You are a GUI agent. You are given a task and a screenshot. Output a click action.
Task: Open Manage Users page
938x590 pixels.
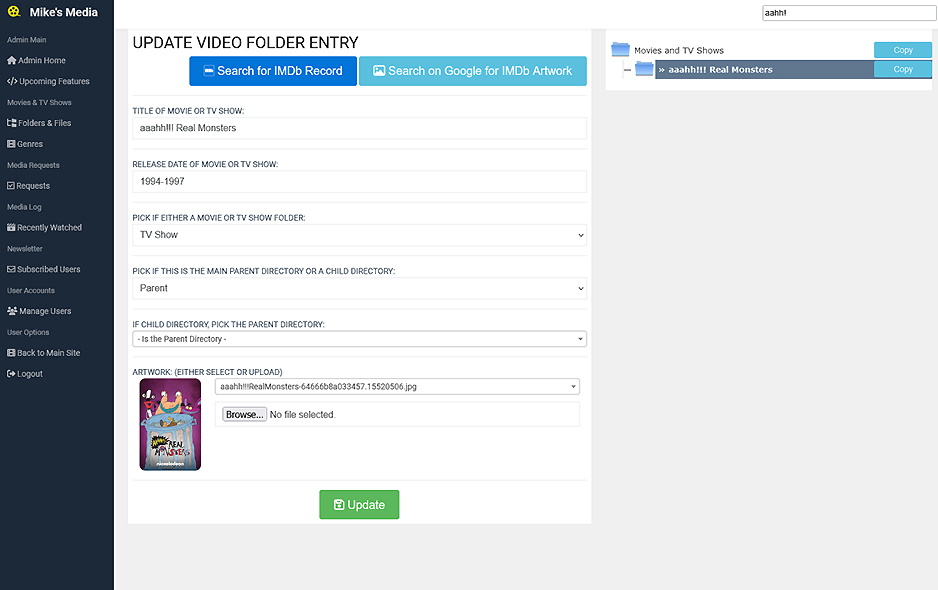[44, 311]
